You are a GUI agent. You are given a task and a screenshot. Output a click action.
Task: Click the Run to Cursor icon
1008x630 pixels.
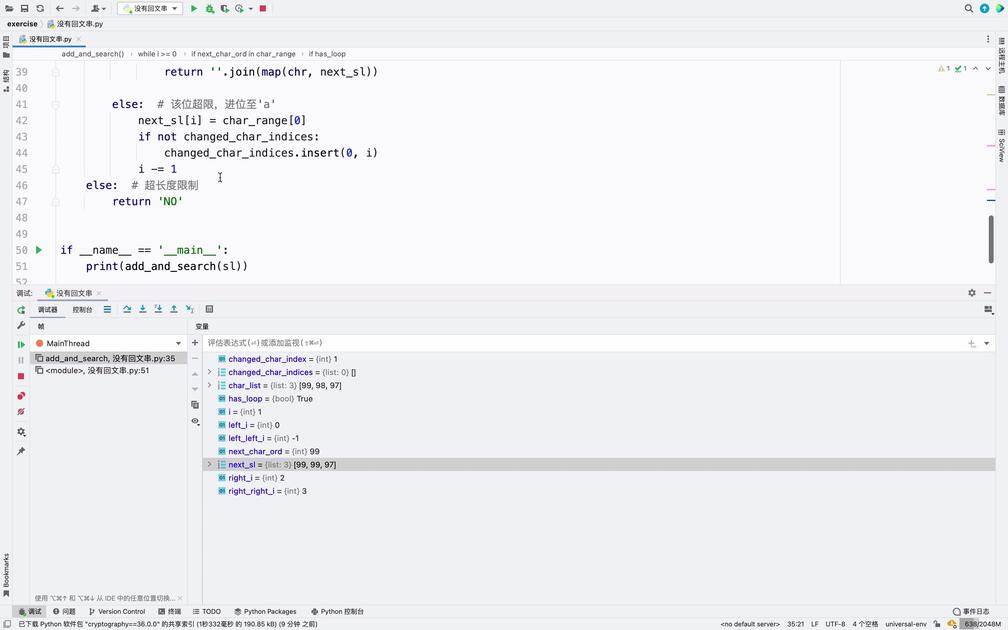tap(190, 309)
